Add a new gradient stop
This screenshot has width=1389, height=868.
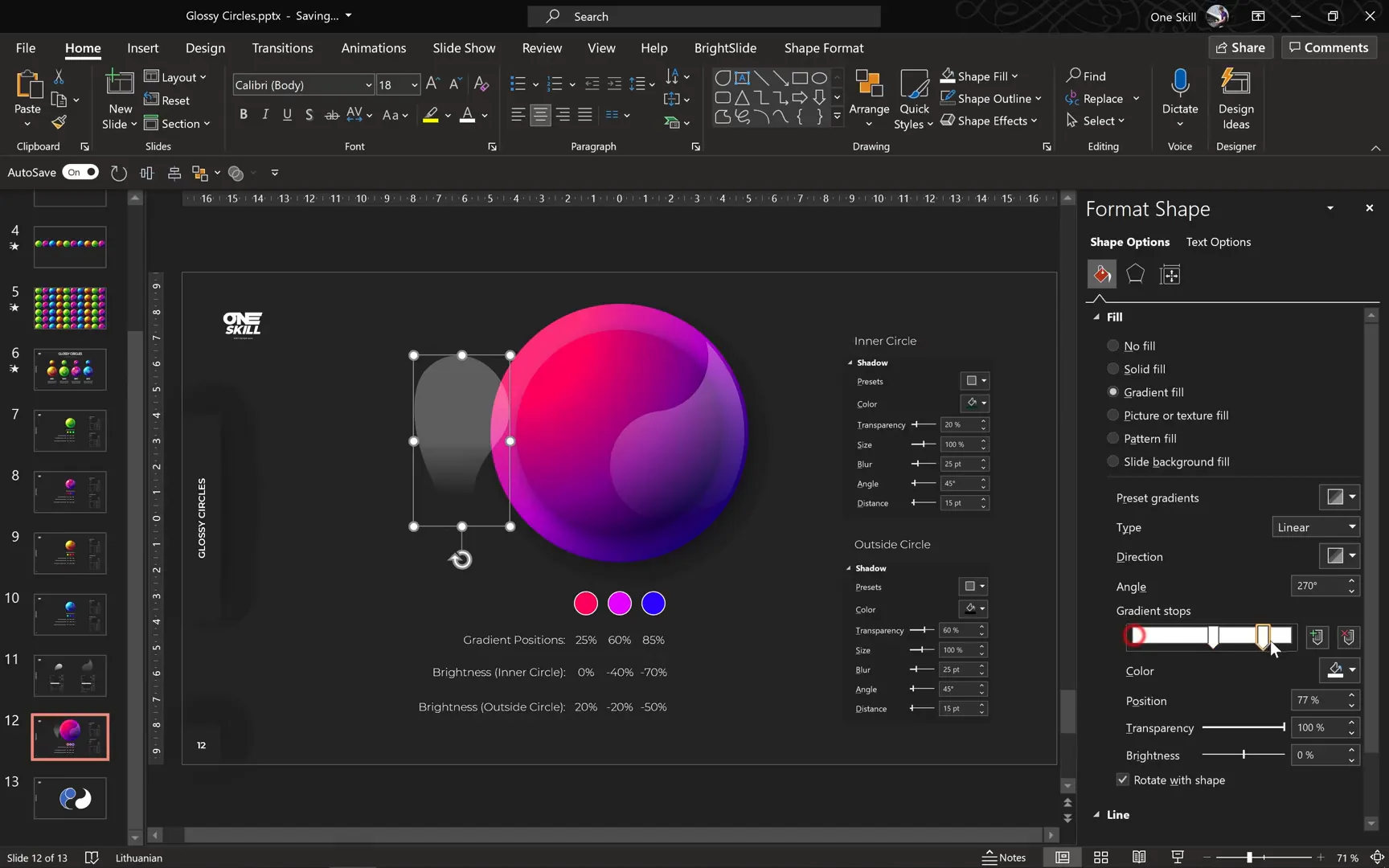tap(1316, 637)
